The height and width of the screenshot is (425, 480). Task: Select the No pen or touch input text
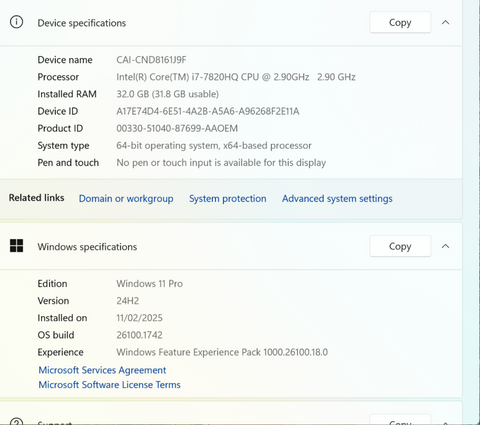[x=221, y=163]
